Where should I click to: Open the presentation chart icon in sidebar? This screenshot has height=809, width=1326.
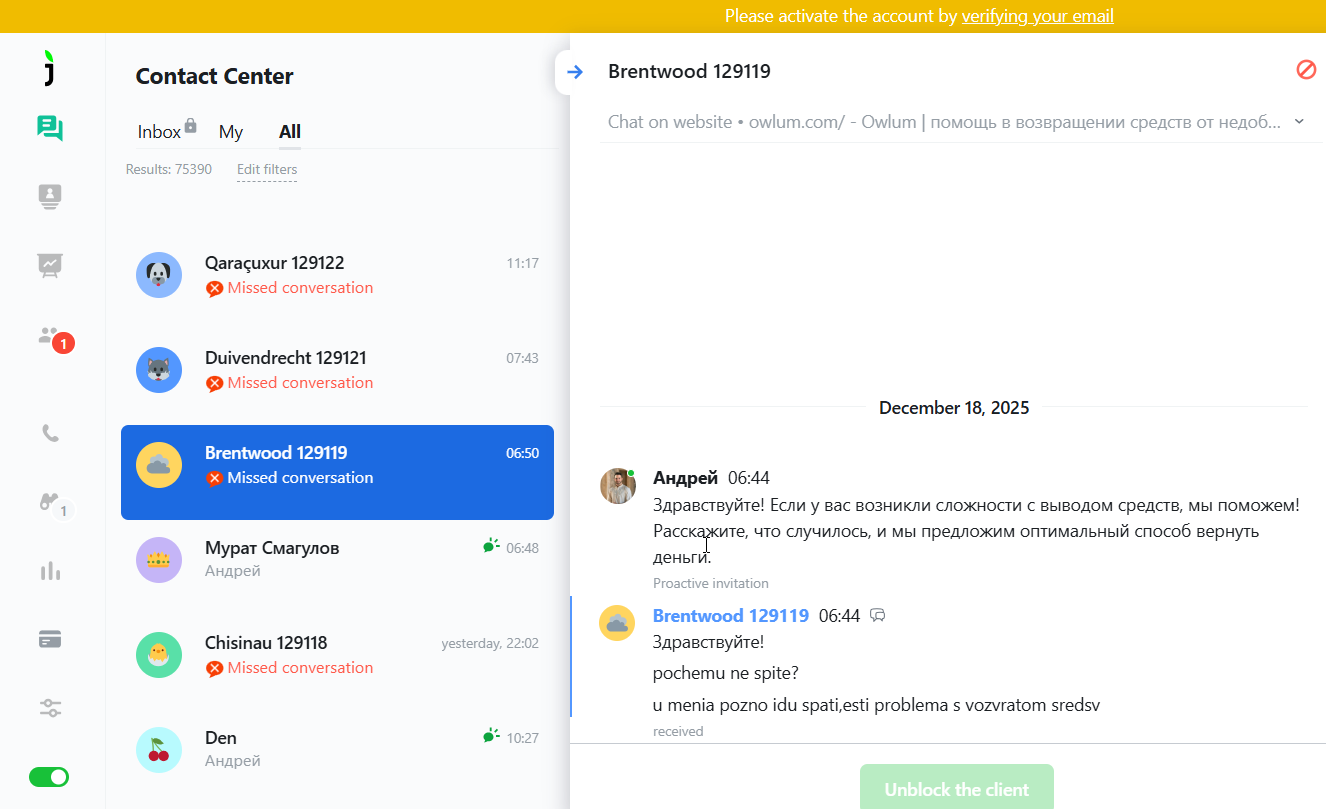pyautogui.click(x=50, y=265)
